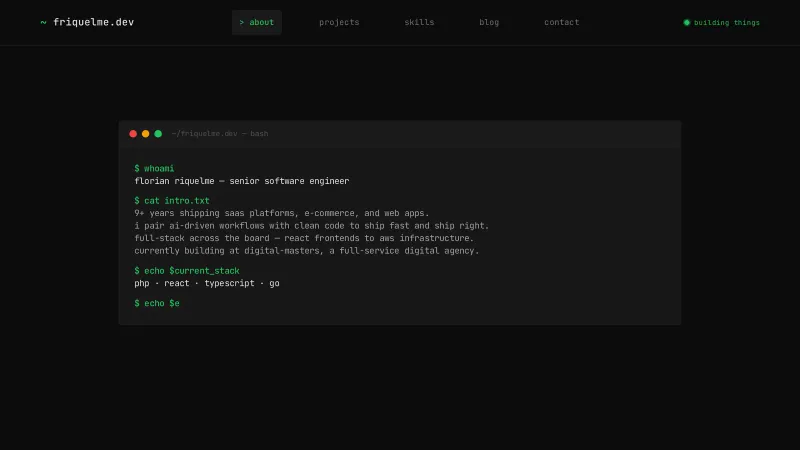Click the "$ whoami" command line

[154, 169]
